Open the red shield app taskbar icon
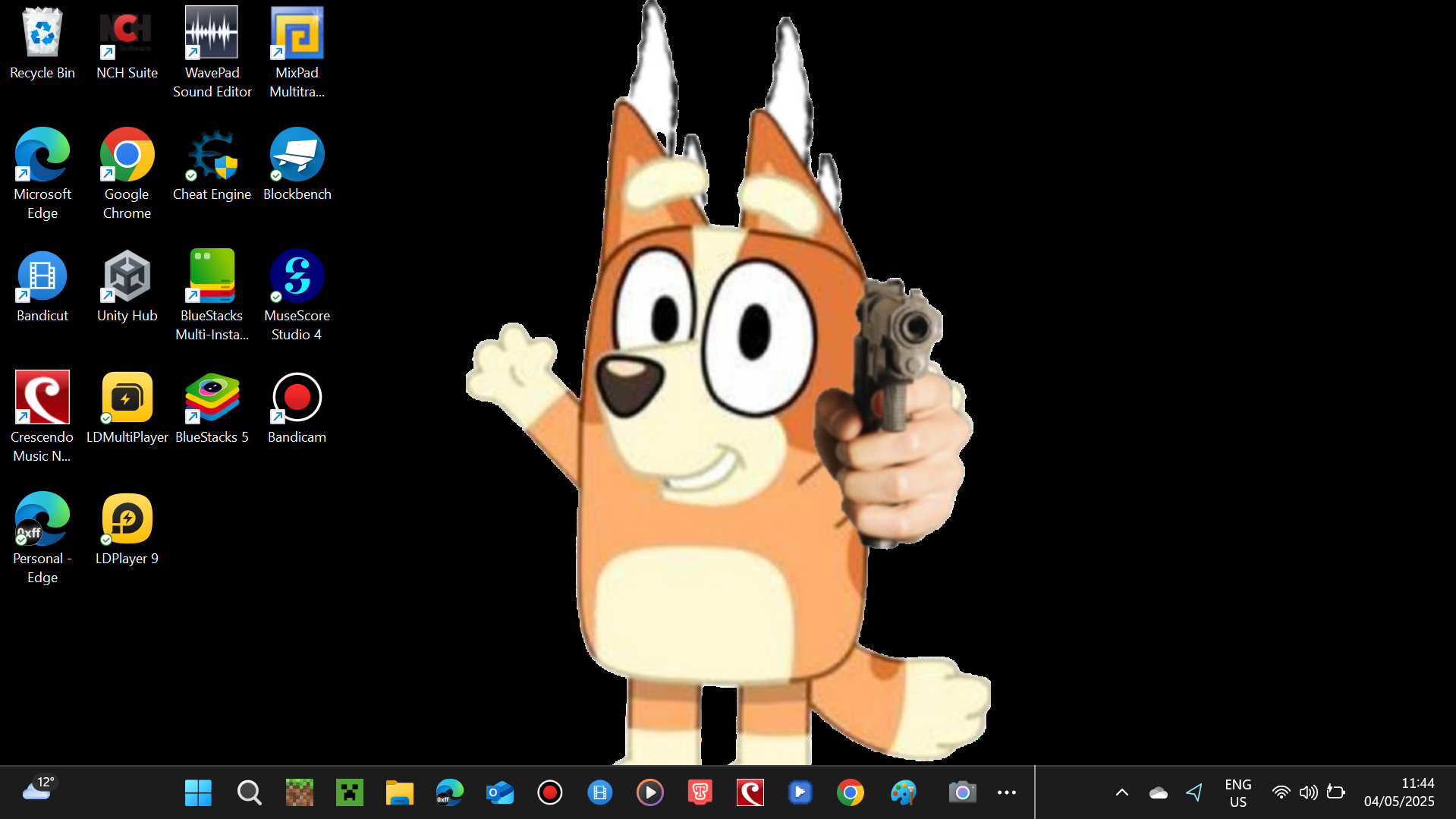This screenshot has height=819, width=1456. pos(700,792)
